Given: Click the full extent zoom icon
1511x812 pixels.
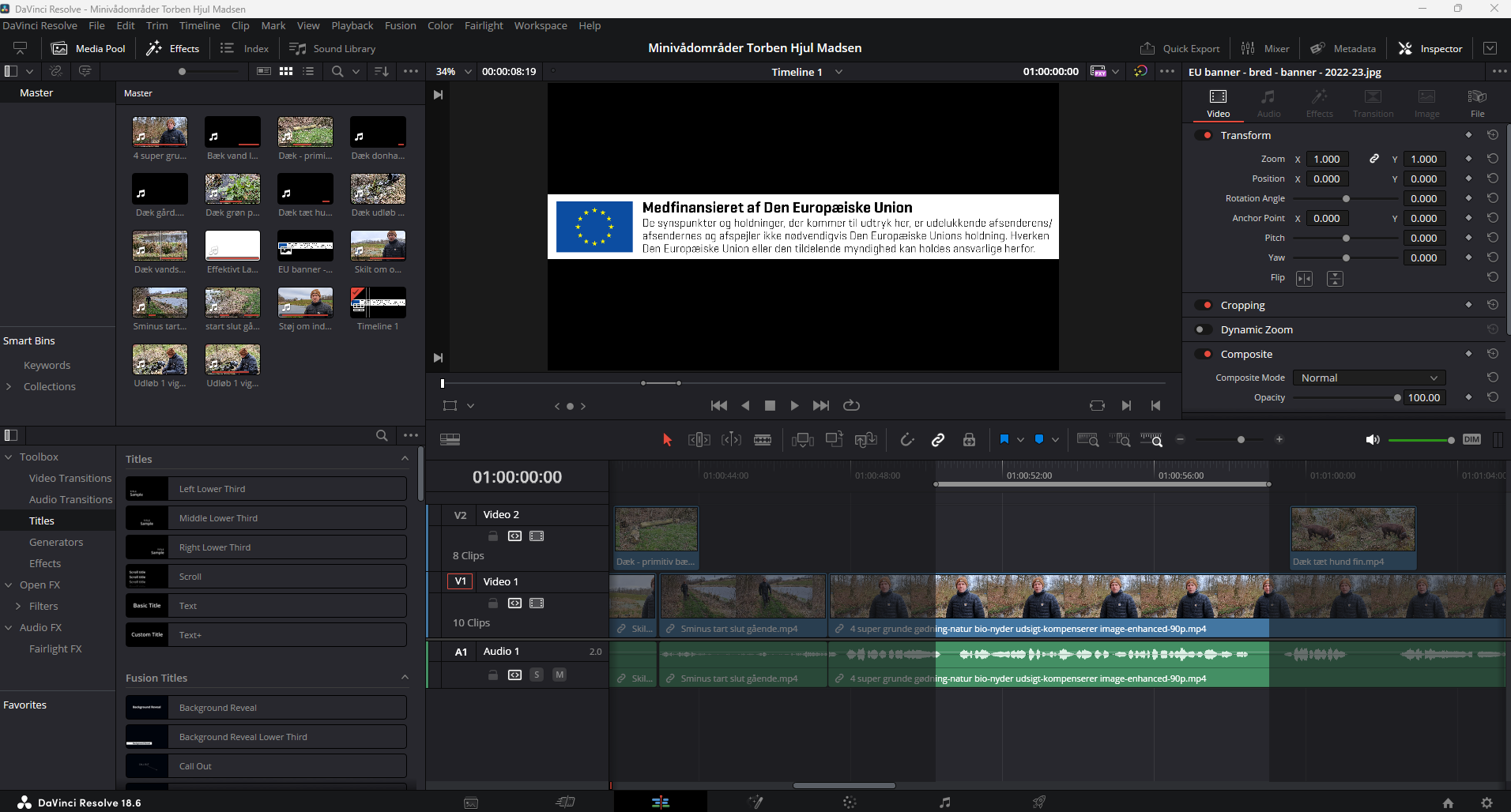Looking at the screenshot, I should [x=1088, y=440].
